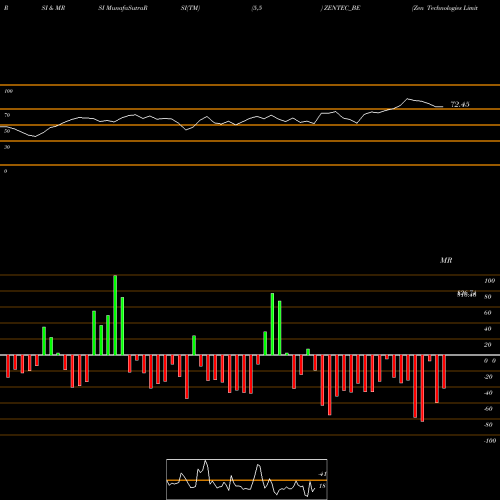The image size is (500, 500).
Task: Click the MR axis label -80
Action: [x=488, y=425]
